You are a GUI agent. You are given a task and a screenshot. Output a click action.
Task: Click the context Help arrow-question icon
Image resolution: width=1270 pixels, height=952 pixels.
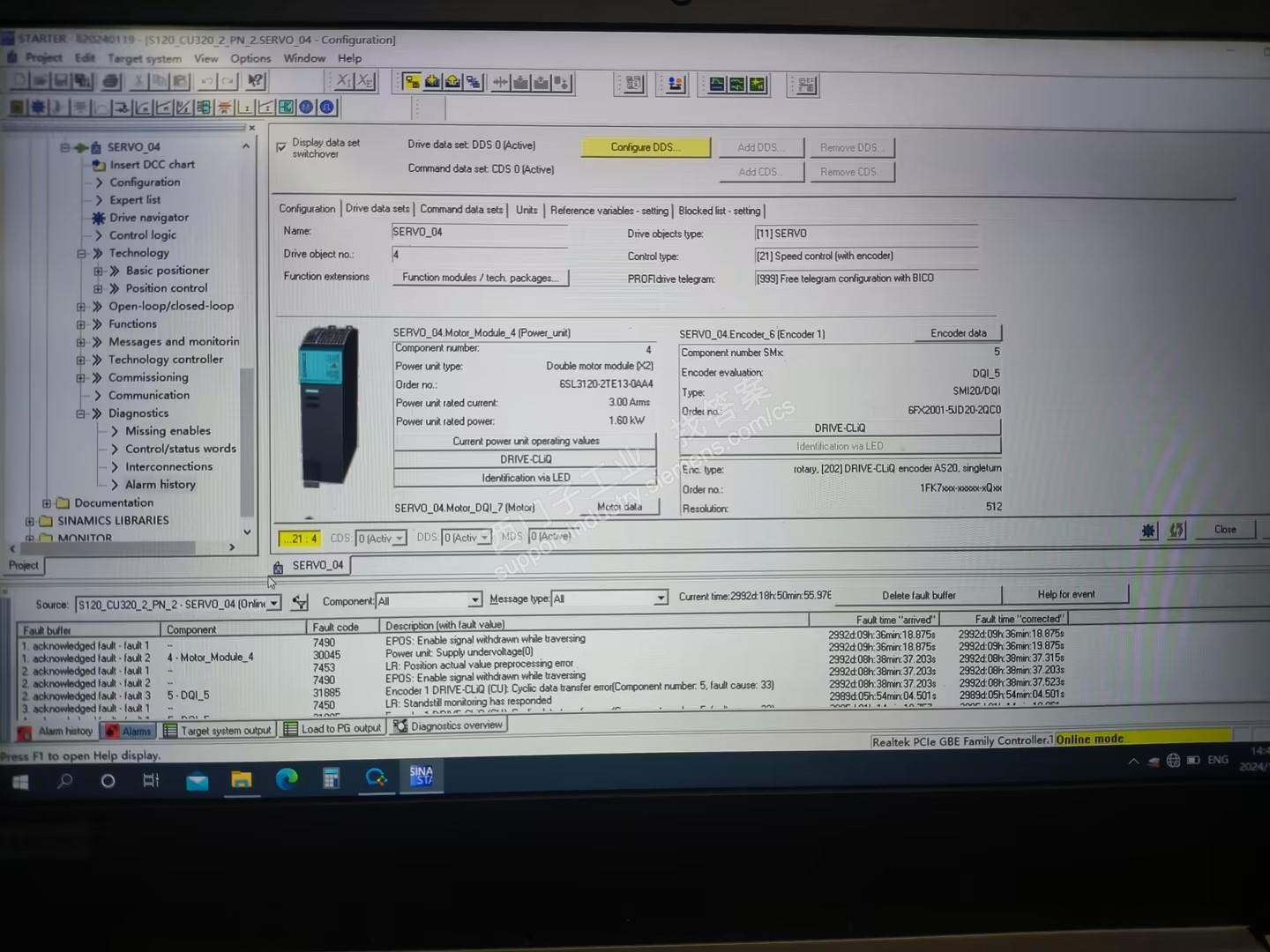click(x=256, y=81)
